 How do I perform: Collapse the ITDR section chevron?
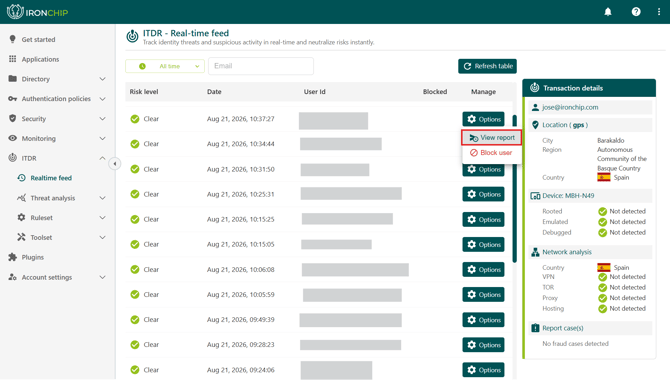tap(103, 158)
